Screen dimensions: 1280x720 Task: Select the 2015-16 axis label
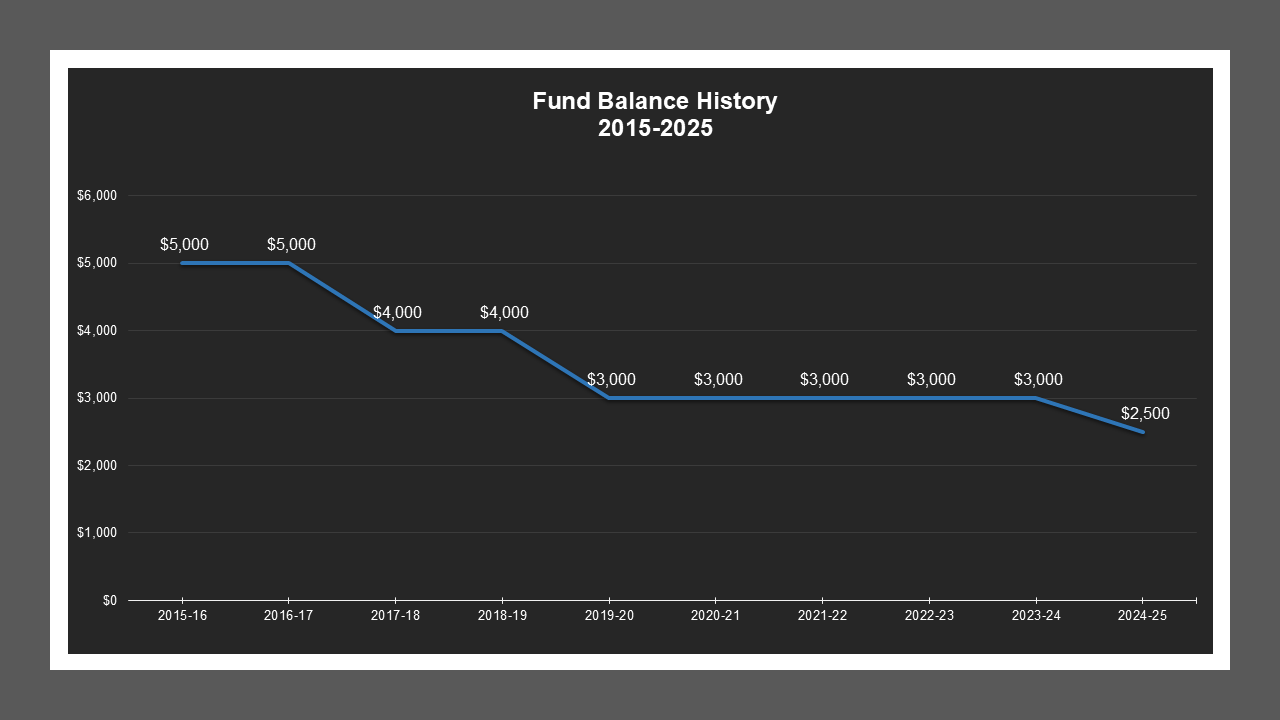(181, 616)
